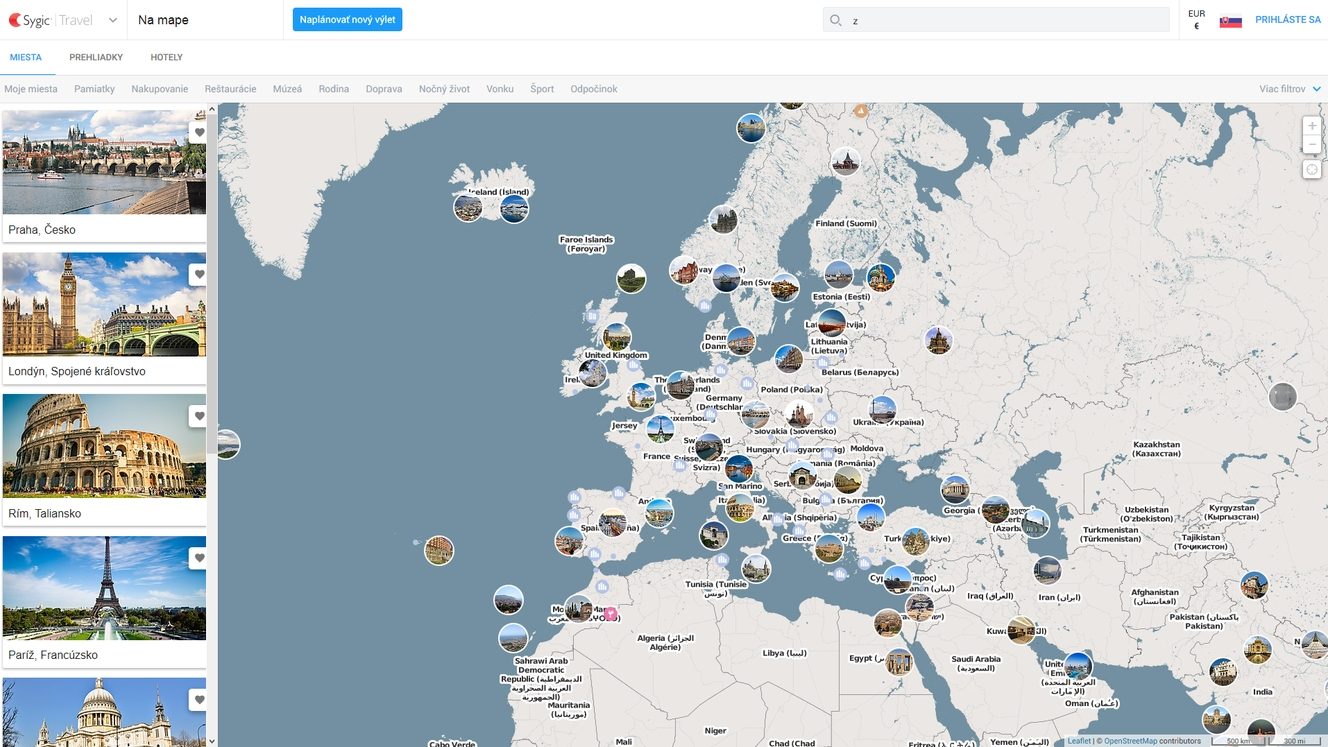Click the Sygic Travel logo
This screenshot has width=1328, height=747.
pyautogui.click(x=50, y=20)
